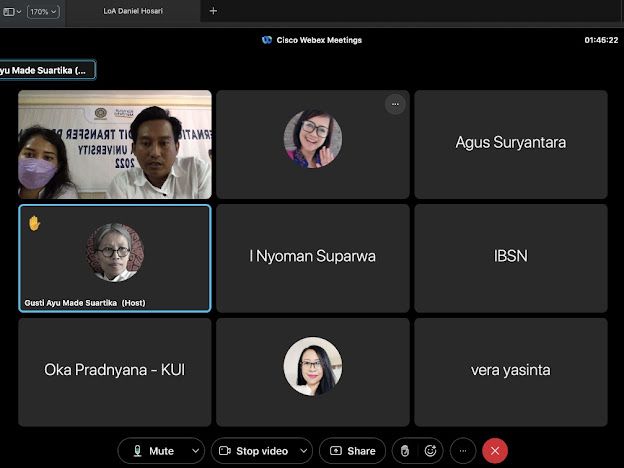Click raised hand icon on host tile

pyautogui.click(x=34, y=222)
